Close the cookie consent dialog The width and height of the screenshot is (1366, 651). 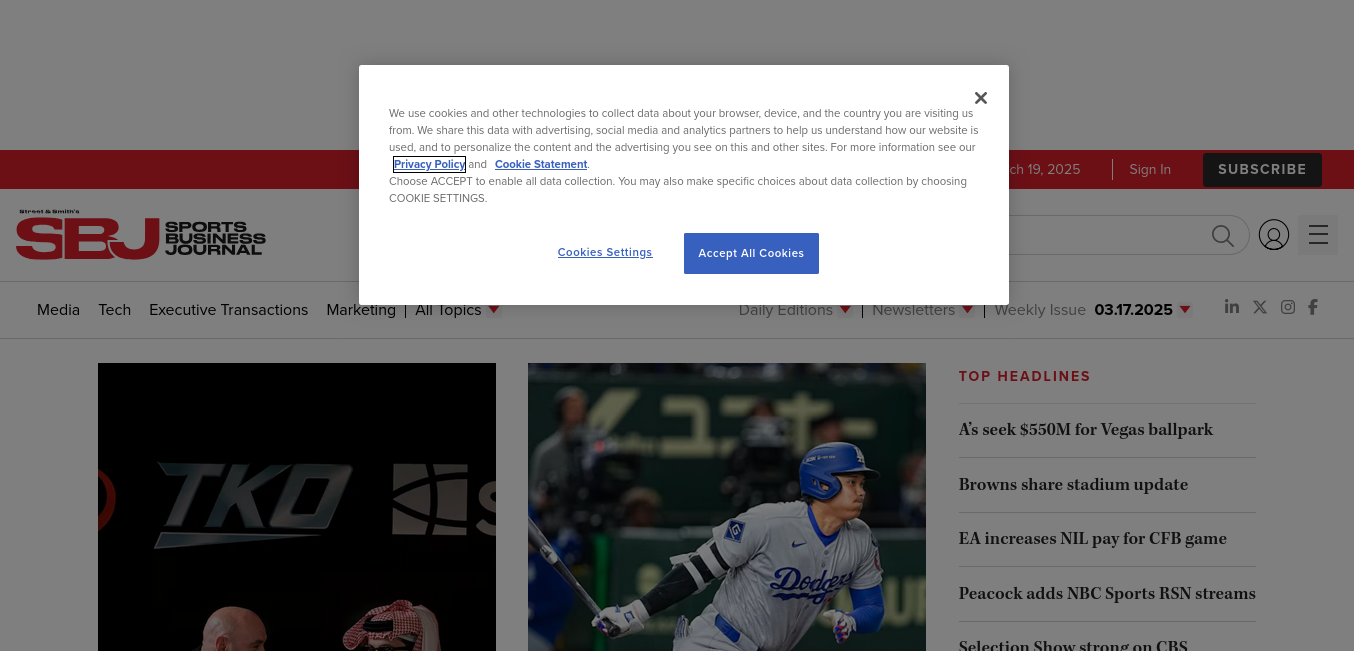pyautogui.click(x=980, y=98)
